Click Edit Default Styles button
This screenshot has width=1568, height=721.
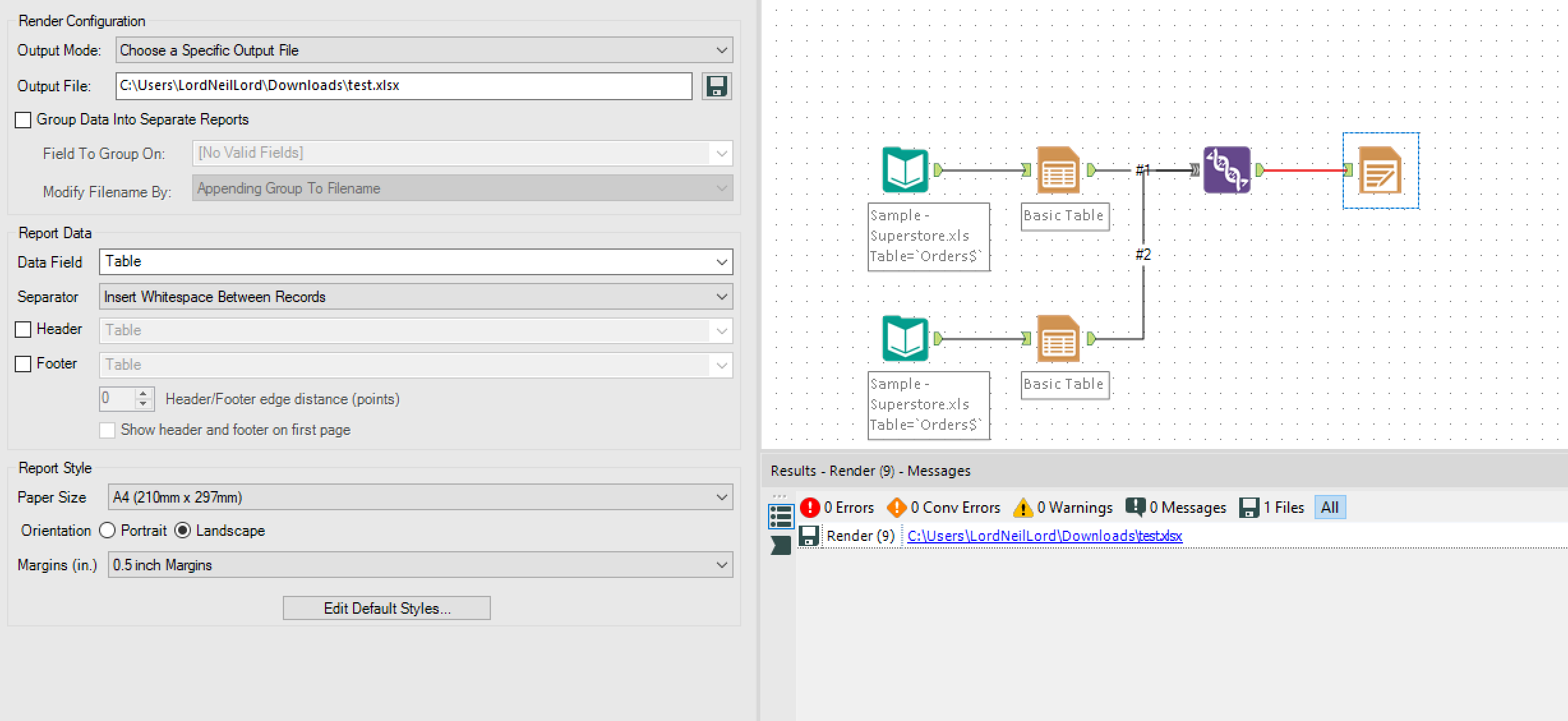tap(386, 608)
